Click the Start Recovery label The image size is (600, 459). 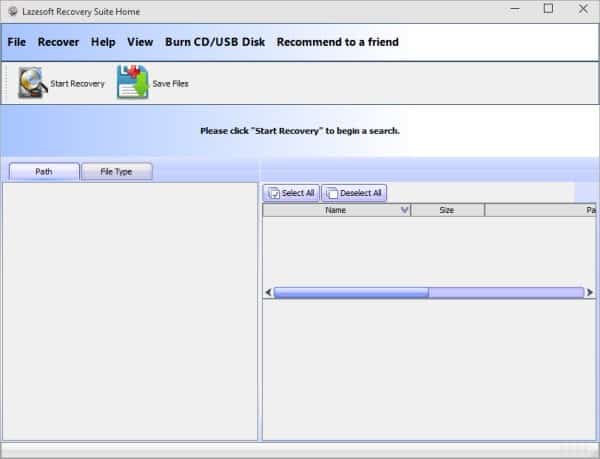pos(77,84)
